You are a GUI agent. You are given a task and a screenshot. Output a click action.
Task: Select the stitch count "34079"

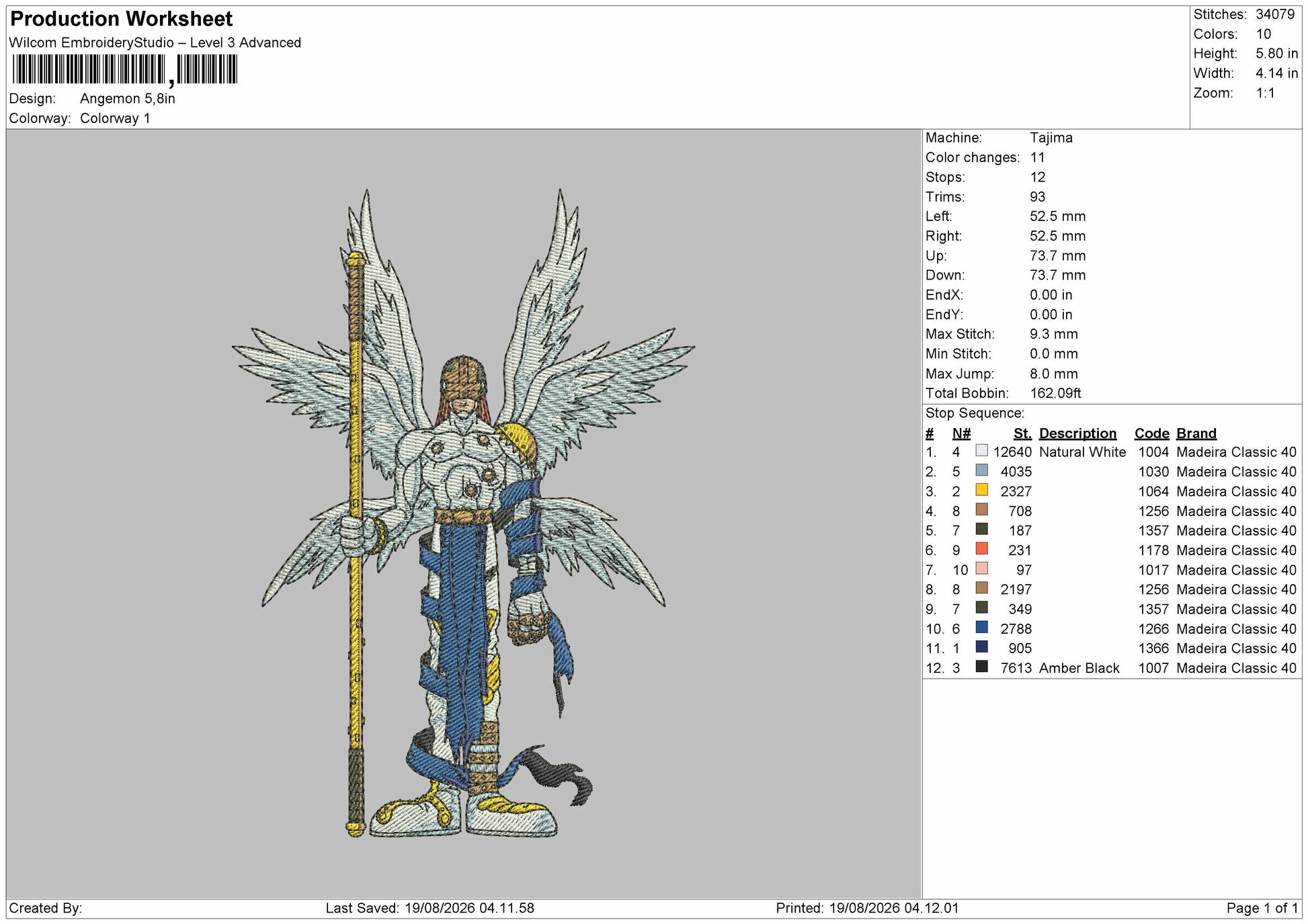tap(1275, 14)
